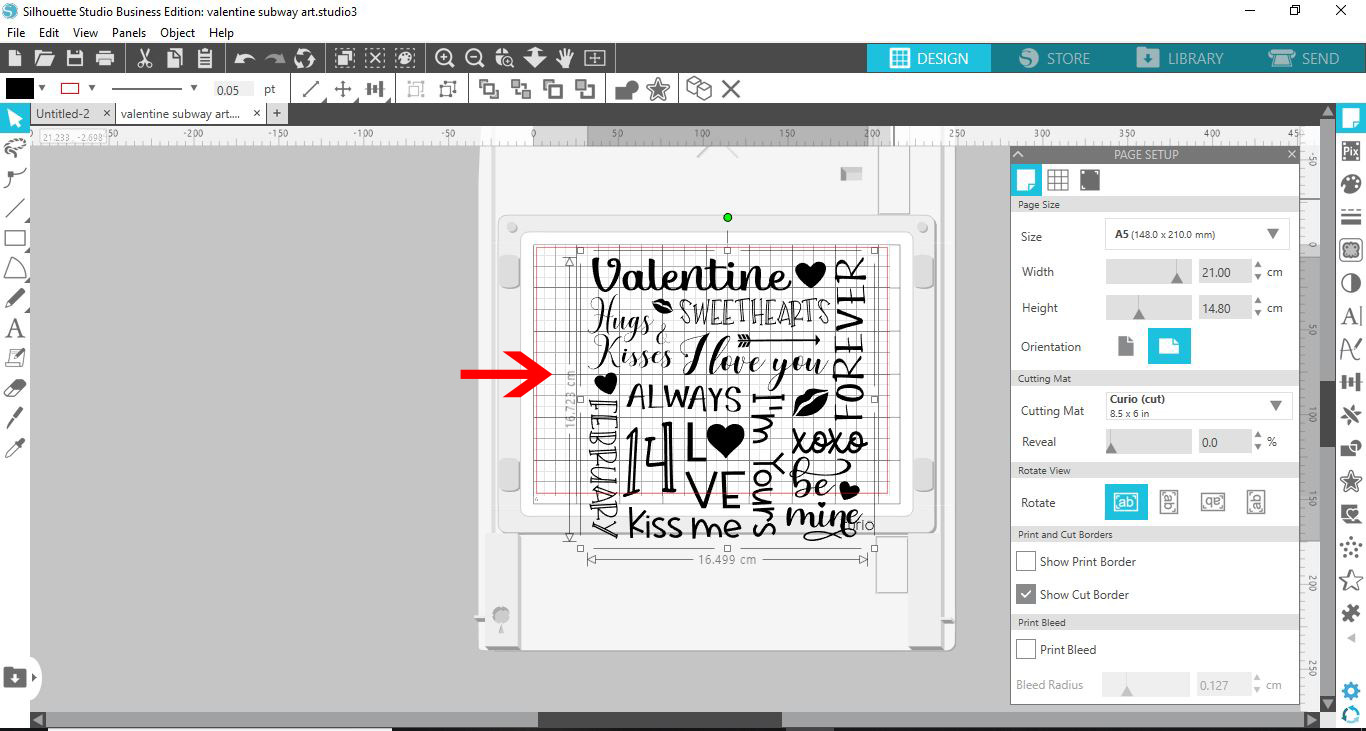Open the File menu
The width and height of the screenshot is (1366, 731).
(x=16, y=33)
